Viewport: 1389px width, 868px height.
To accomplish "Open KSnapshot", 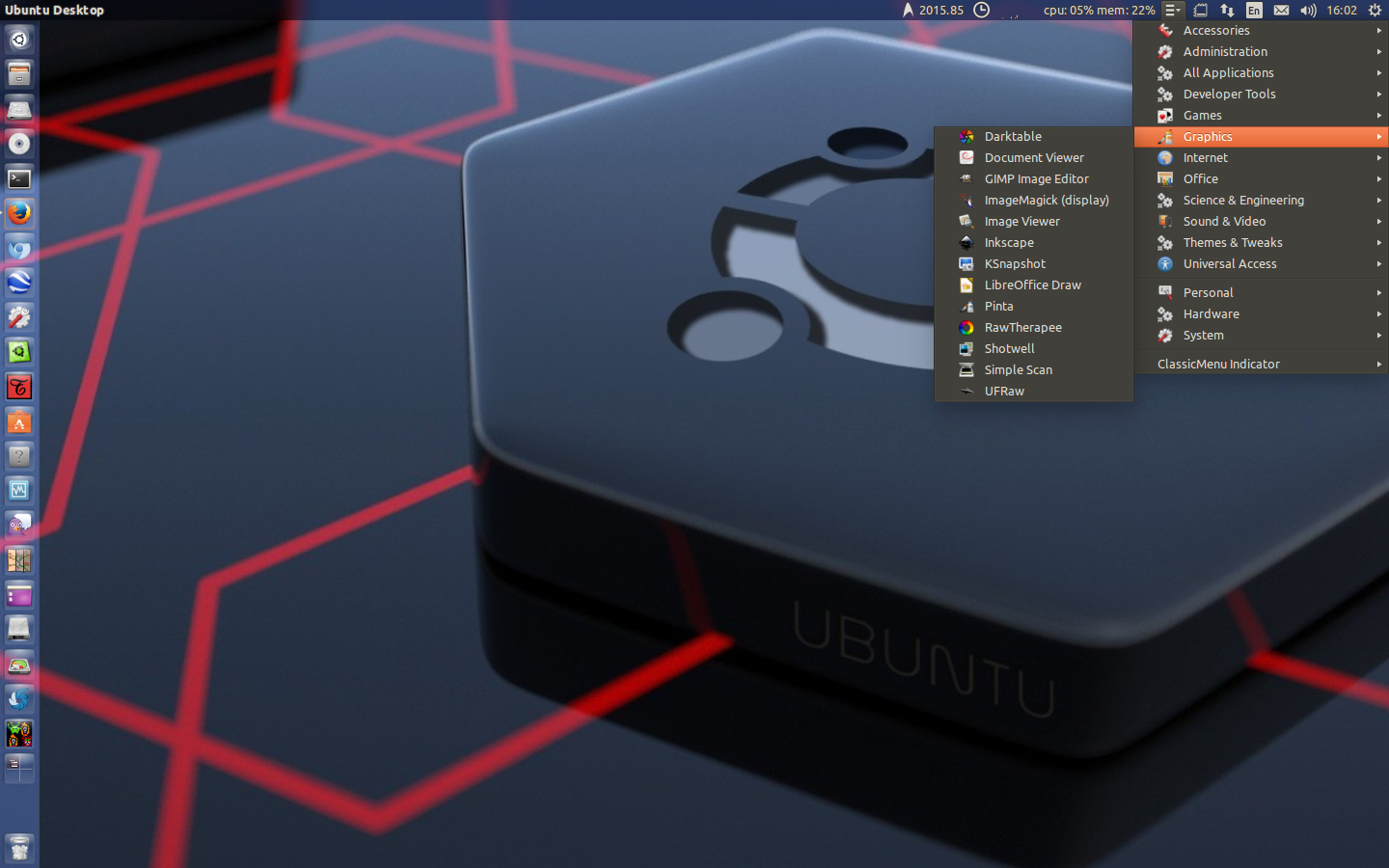I will tap(1033, 264).
